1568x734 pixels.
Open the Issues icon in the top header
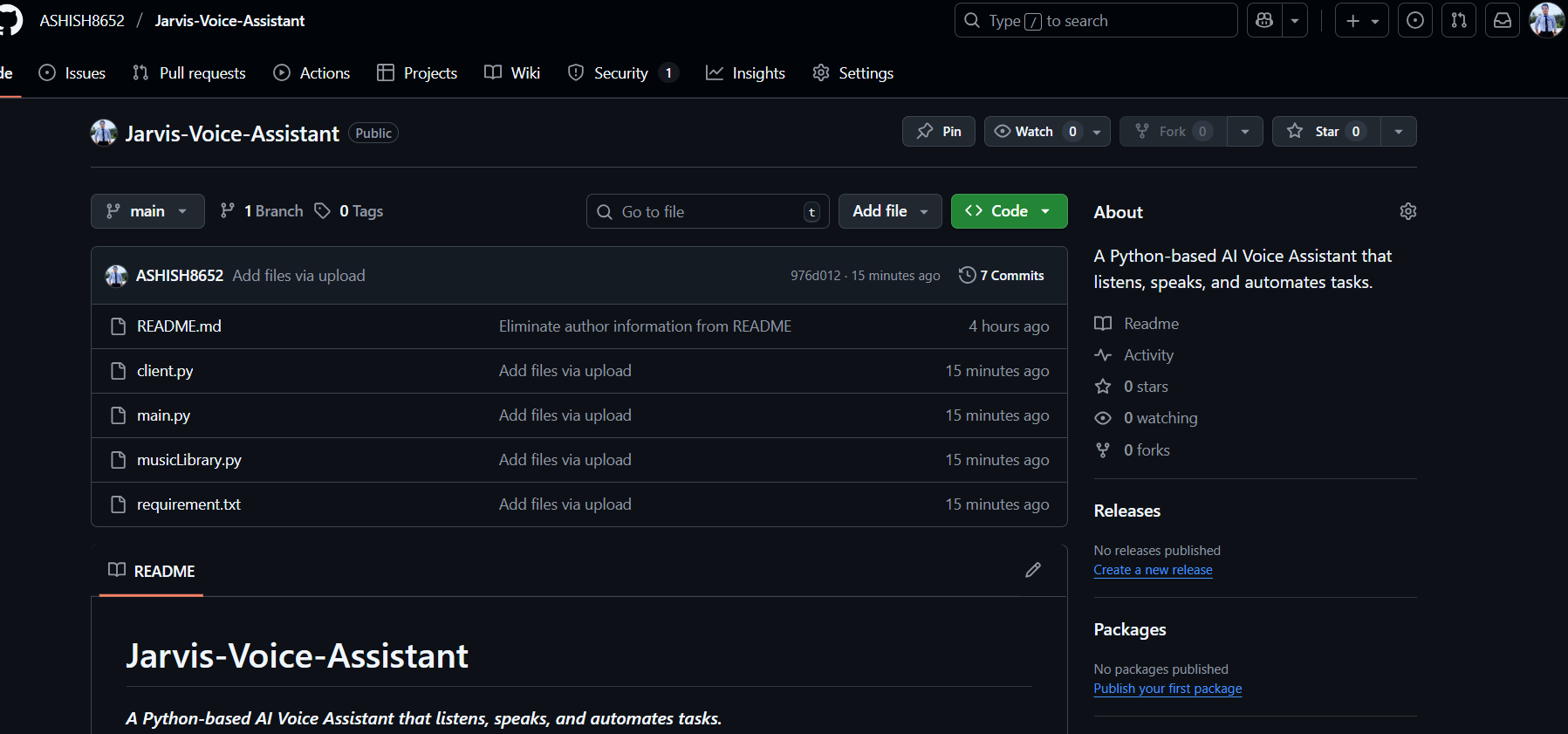tap(1415, 20)
